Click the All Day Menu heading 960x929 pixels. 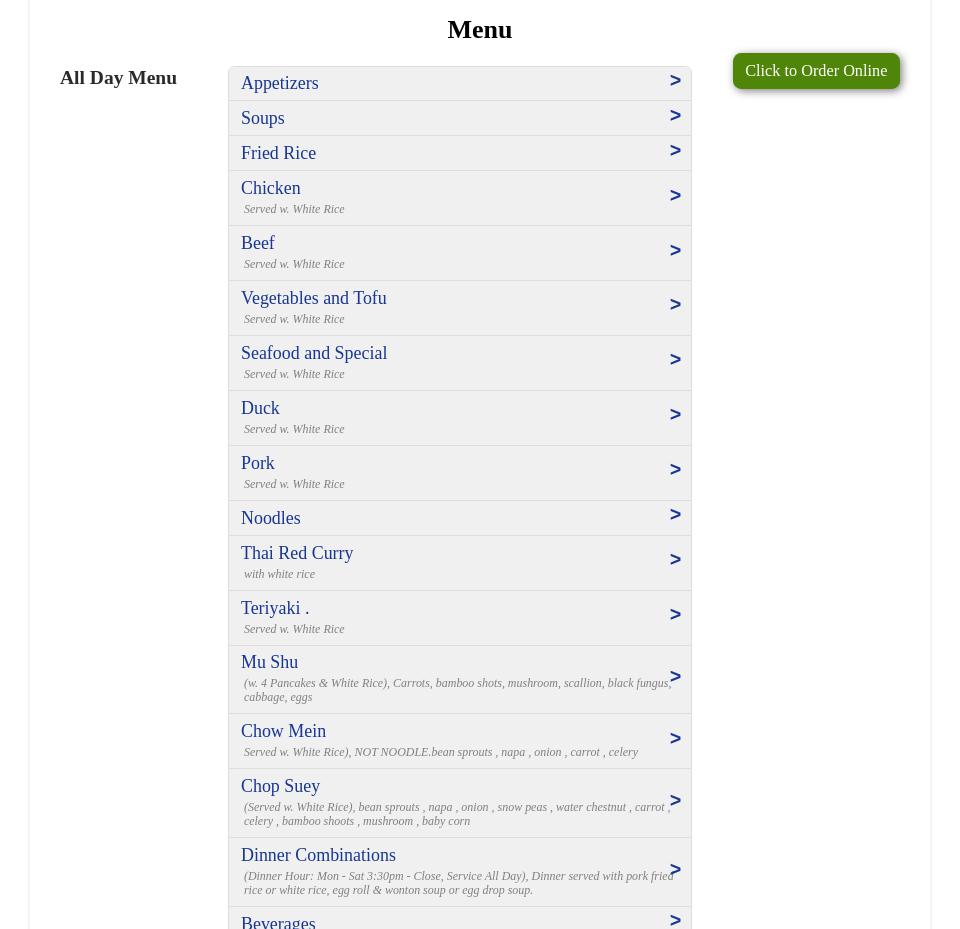[x=118, y=78]
